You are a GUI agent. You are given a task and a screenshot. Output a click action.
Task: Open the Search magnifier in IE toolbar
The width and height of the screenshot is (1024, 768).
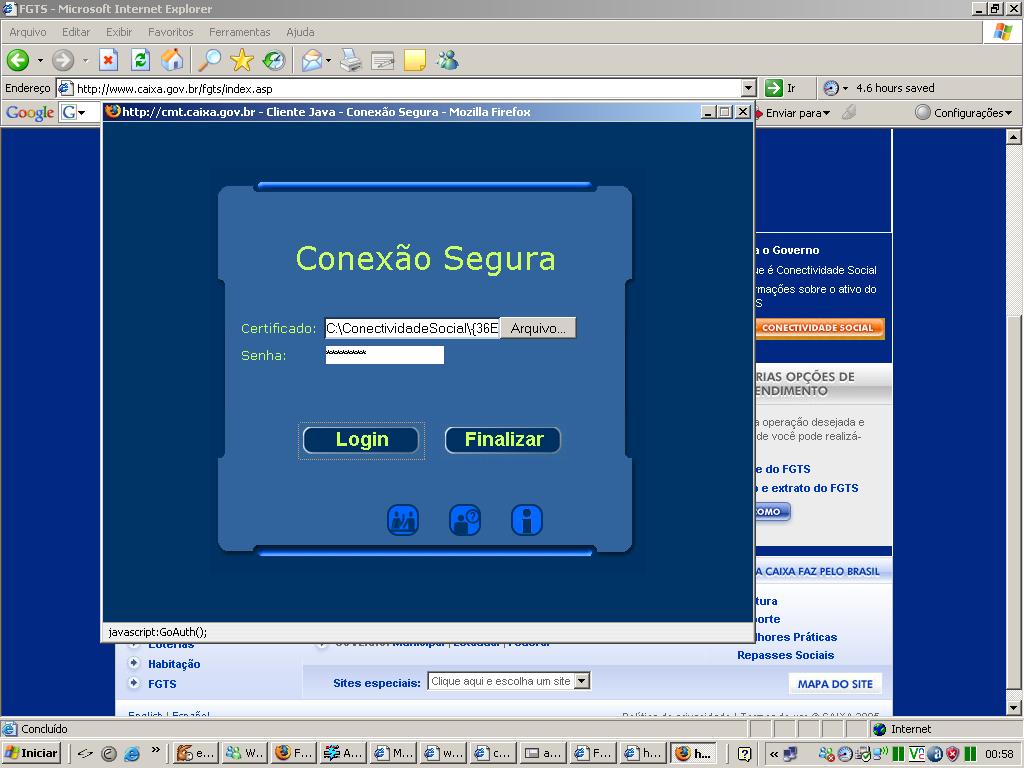click(210, 61)
